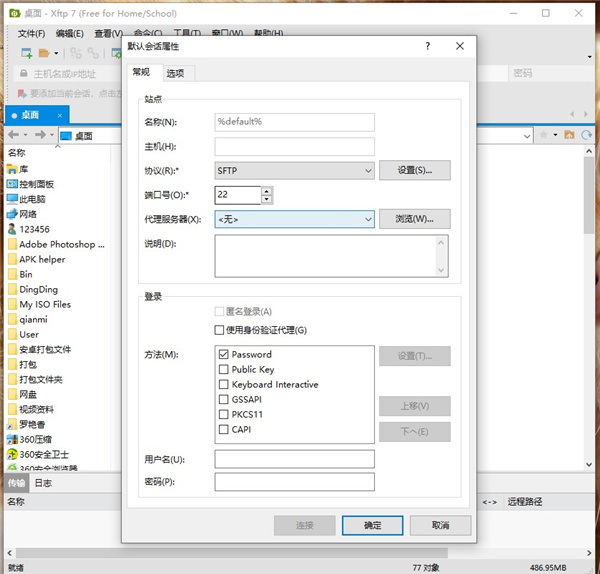Enable the Public Key method checkbox
Screen dimensions: 600x574
click(x=223, y=369)
